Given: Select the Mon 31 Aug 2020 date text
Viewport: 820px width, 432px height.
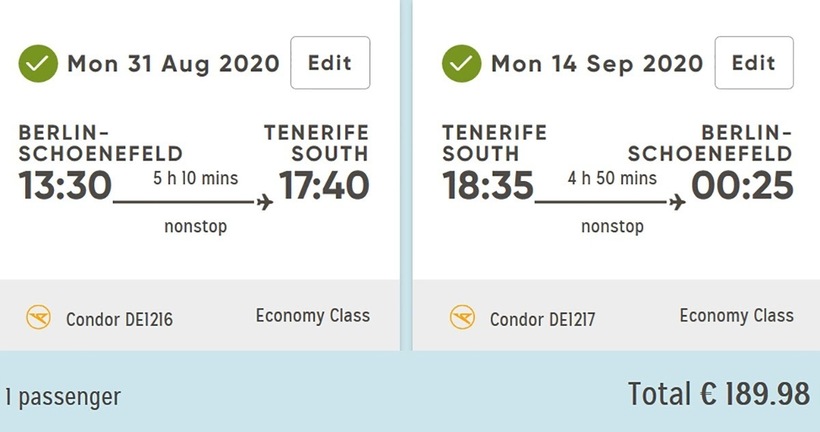Looking at the screenshot, I should point(173,65).
